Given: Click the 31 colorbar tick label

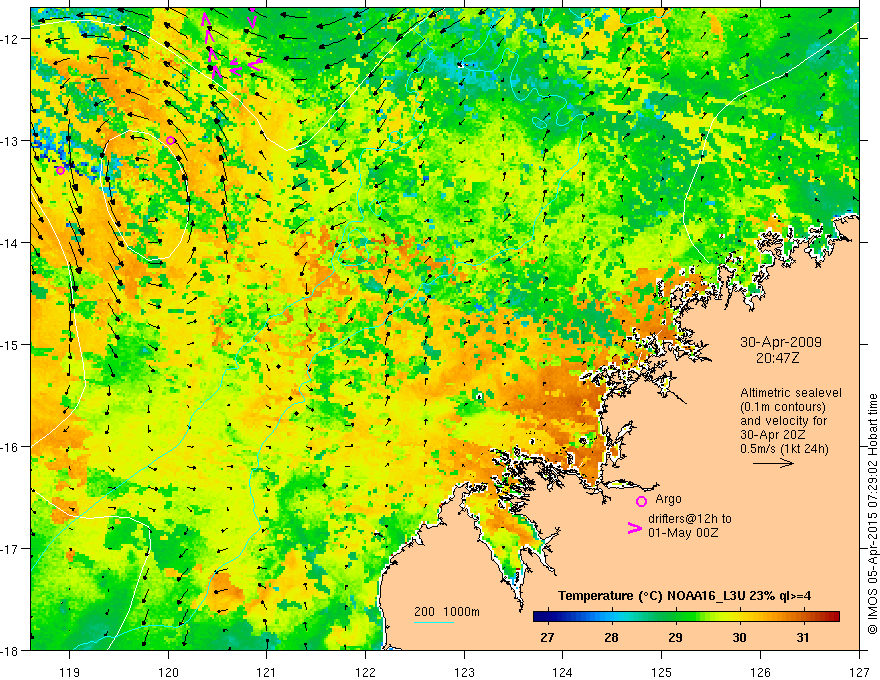Looking at the screenshot, I should (x=803, y=637).
